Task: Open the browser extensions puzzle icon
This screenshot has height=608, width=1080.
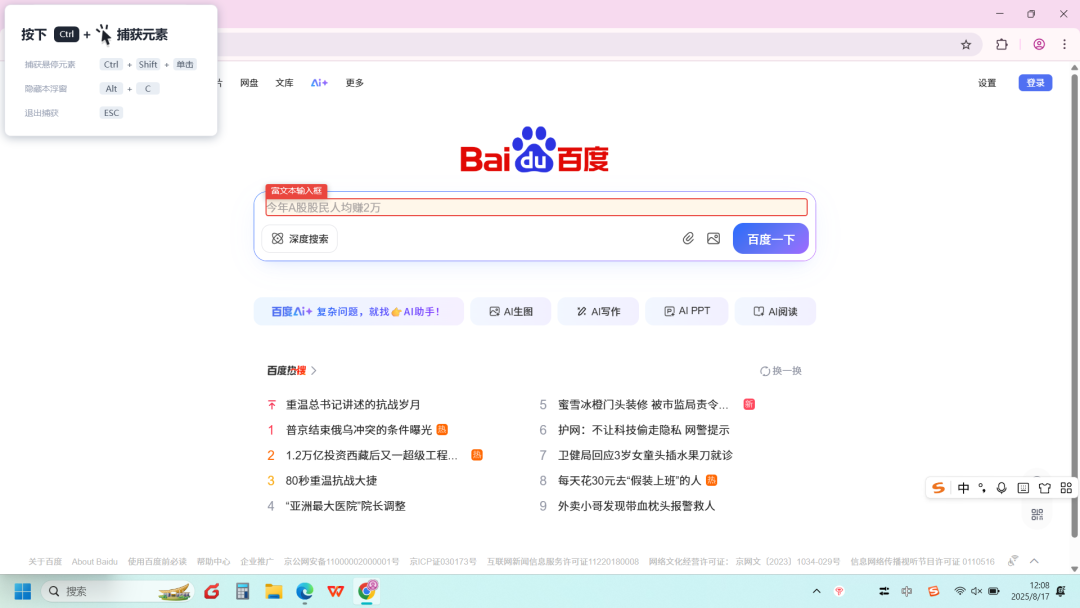Action: pyautogui.click(x=1002, y=45)
